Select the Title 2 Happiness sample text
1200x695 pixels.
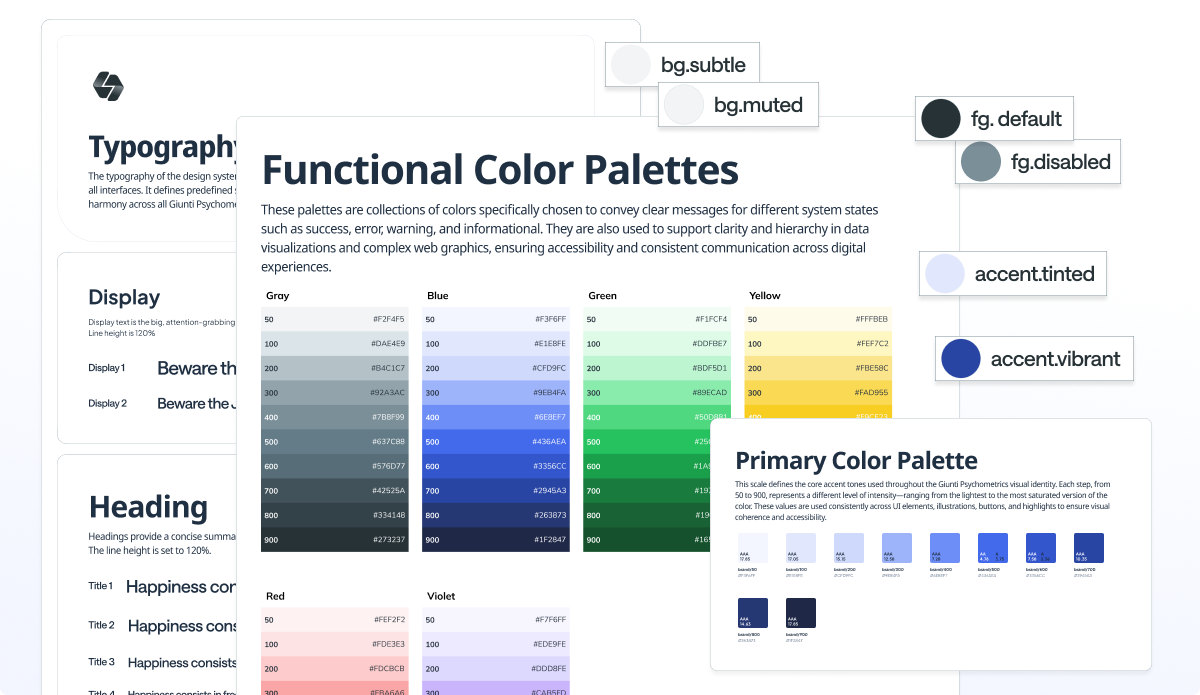183,626
